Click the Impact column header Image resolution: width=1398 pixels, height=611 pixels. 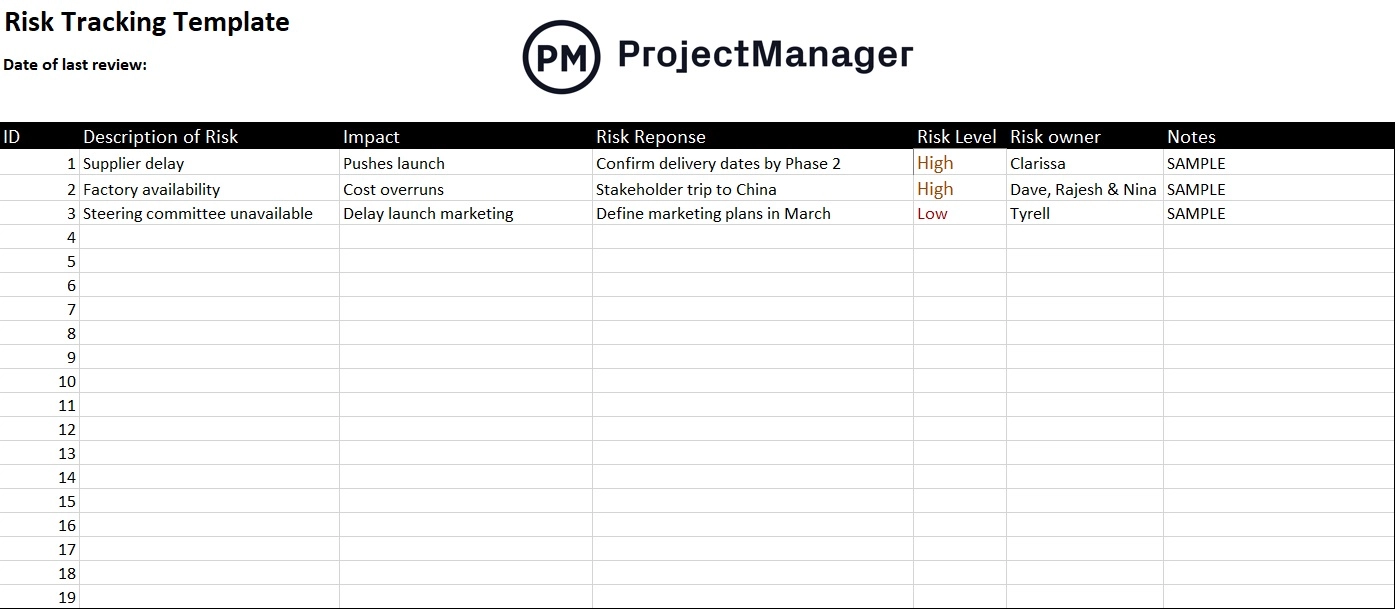coord(371,137)
